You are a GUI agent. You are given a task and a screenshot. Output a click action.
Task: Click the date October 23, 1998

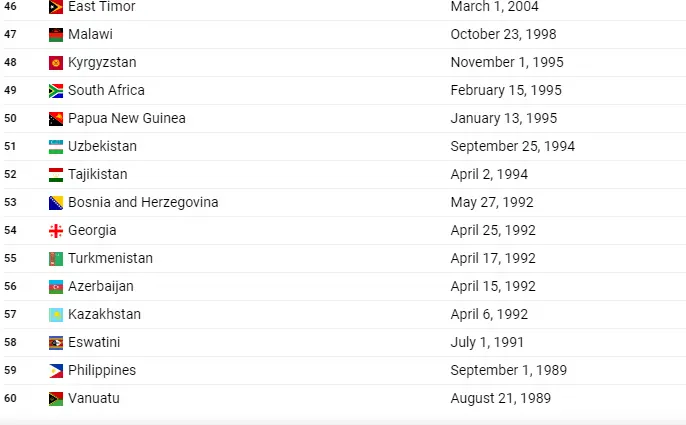pos(504,34)
